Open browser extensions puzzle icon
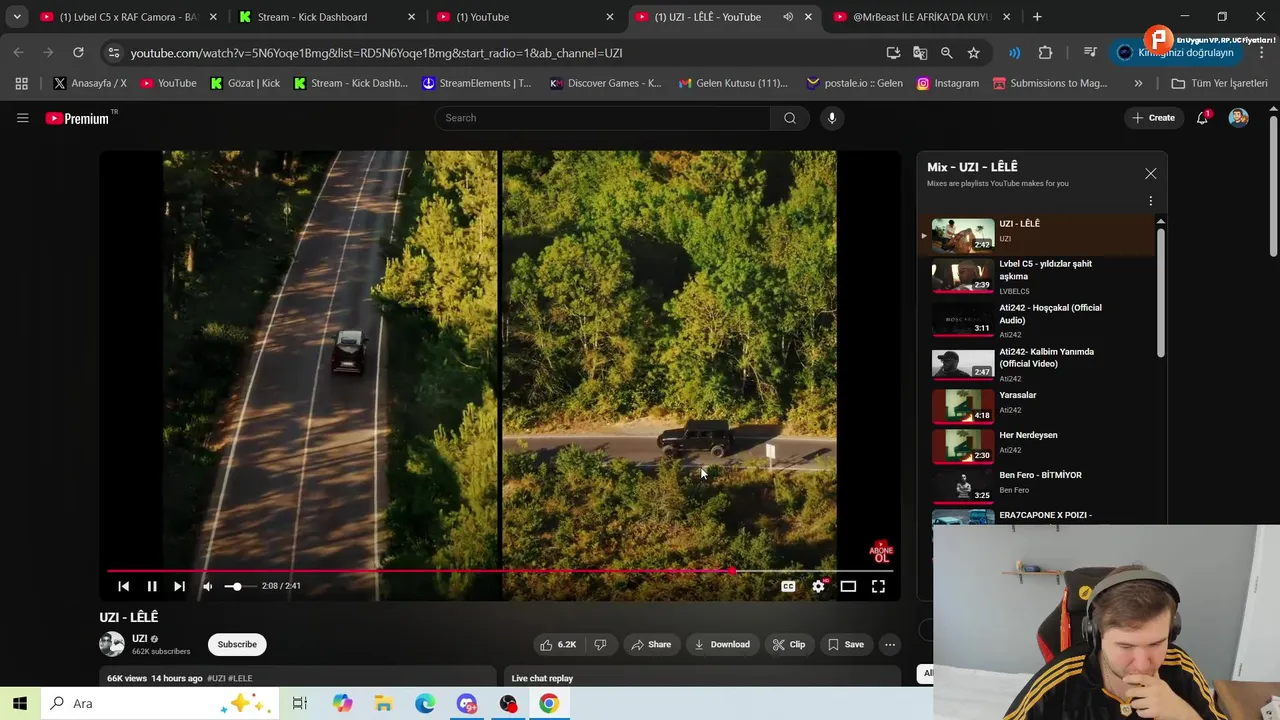Screen dimensions: 1280x720 tap(1045, 52)
